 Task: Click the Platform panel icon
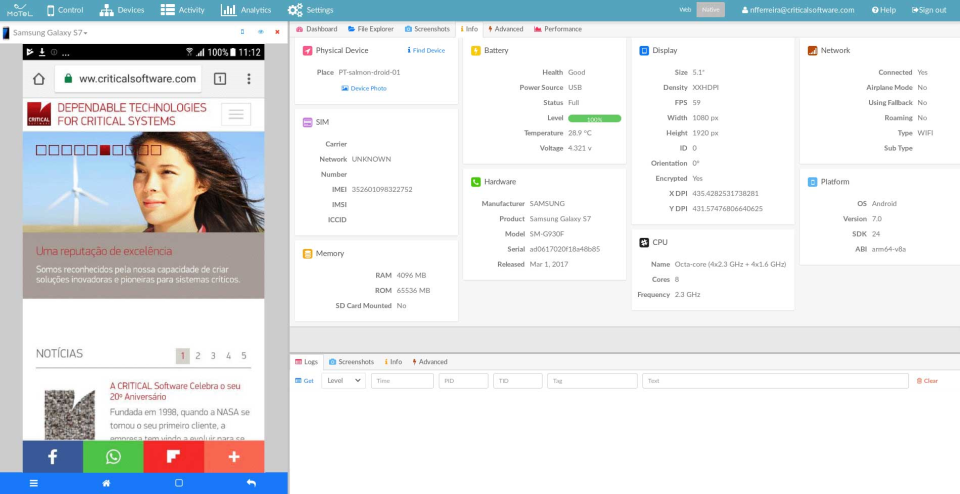(x=812, y=182)
